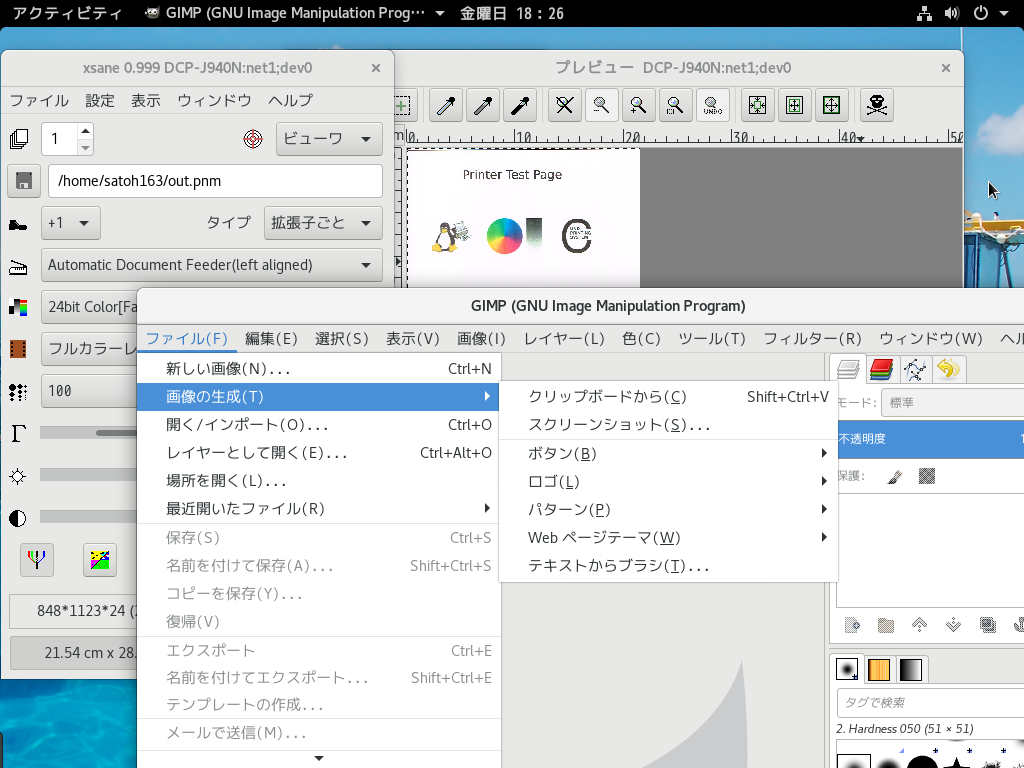Open GIMP フィルター(R) menu
This screenshot has height=768, width=1024.
[x=812, y=338]
